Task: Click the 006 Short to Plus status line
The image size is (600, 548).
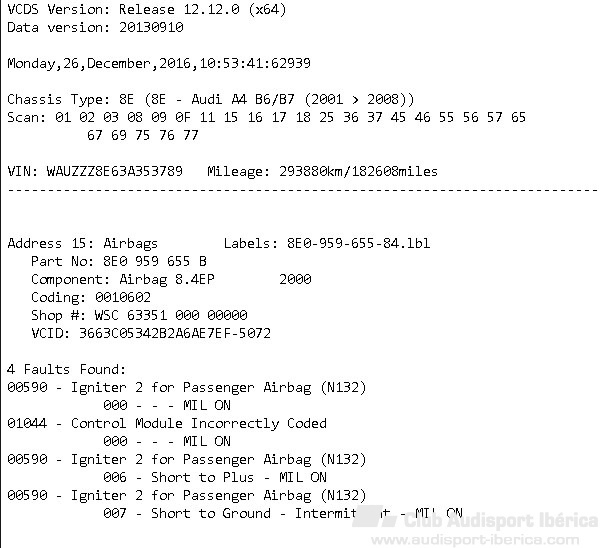Action: click(x=215, y=477)
